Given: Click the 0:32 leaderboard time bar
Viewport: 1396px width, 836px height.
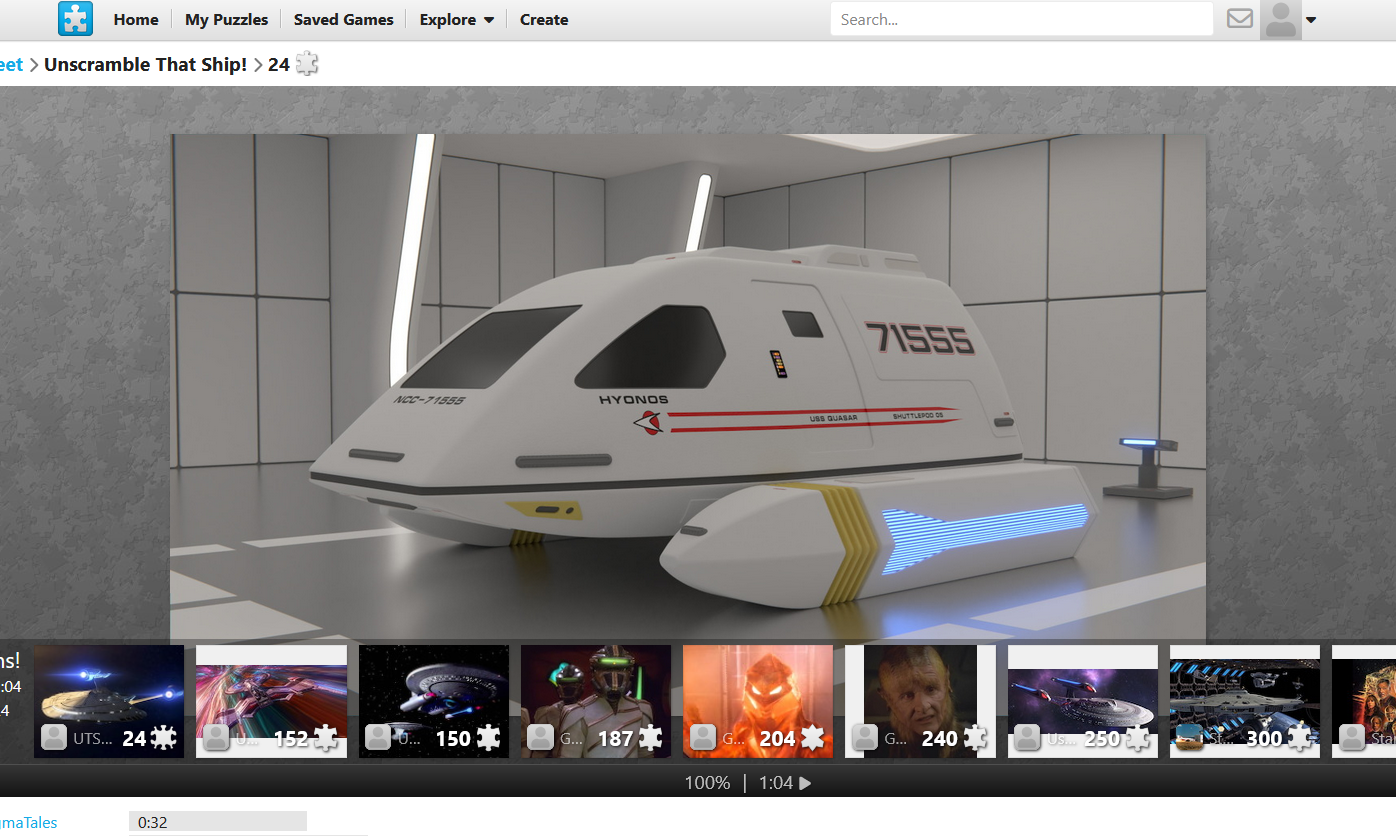Looking at the screenshot, I should pyautogui.click(x=217, y=822).
